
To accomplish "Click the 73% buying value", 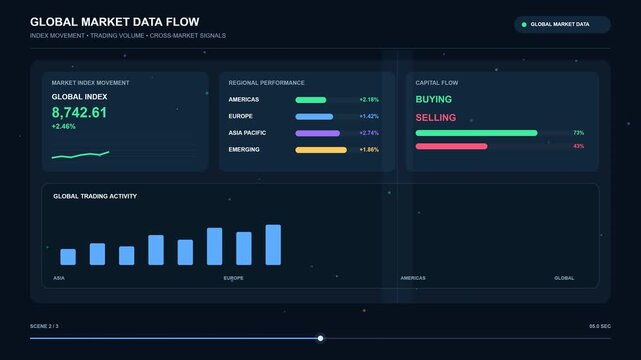I will click(x=578, y=133).
